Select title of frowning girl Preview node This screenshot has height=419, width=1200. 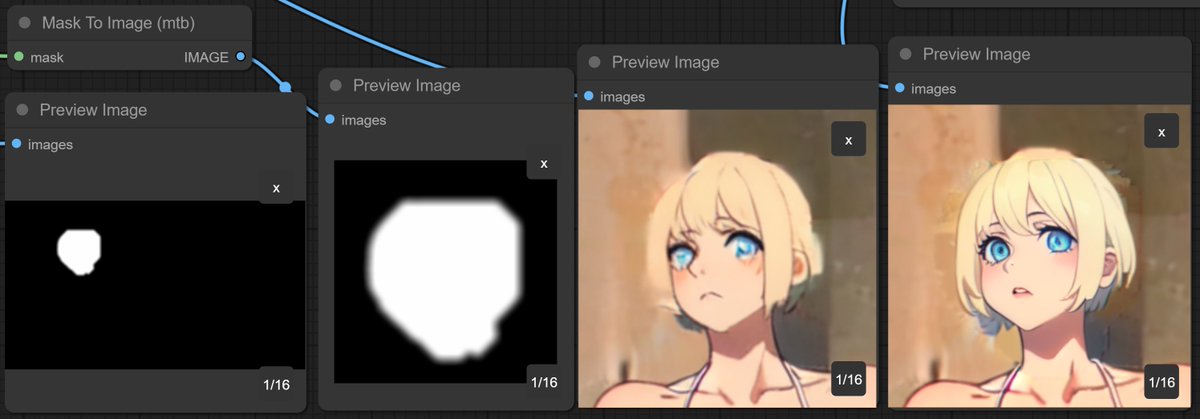coord(665,62)
